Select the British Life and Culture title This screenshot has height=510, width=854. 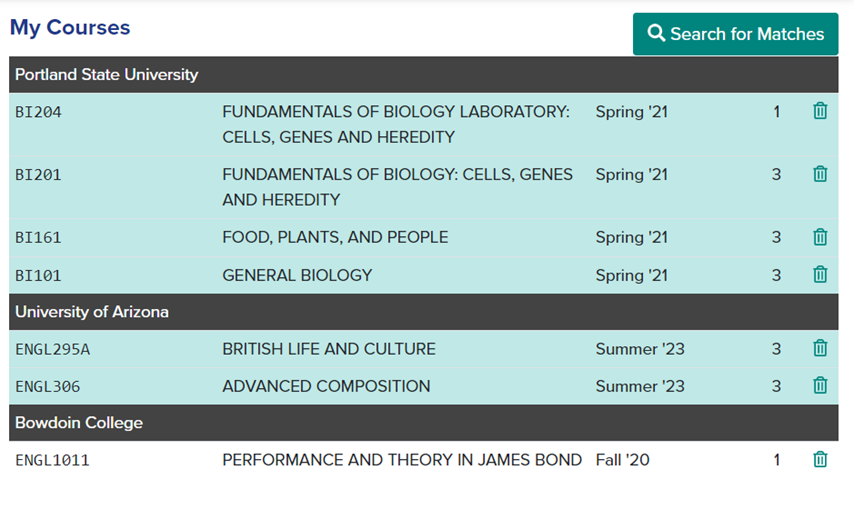(329, 349)
